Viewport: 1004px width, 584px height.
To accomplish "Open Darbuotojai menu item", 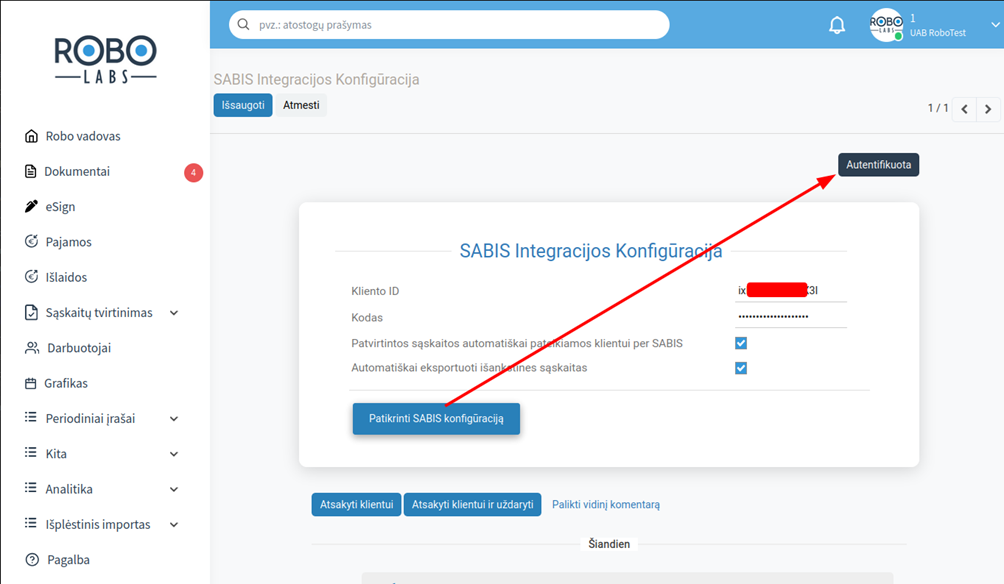I will (x=79, y=348).
